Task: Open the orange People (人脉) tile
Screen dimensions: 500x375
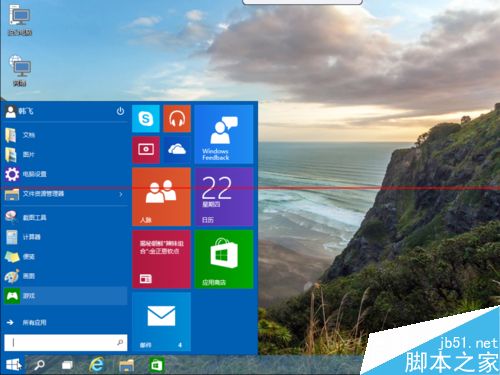Action: point(161,197)
